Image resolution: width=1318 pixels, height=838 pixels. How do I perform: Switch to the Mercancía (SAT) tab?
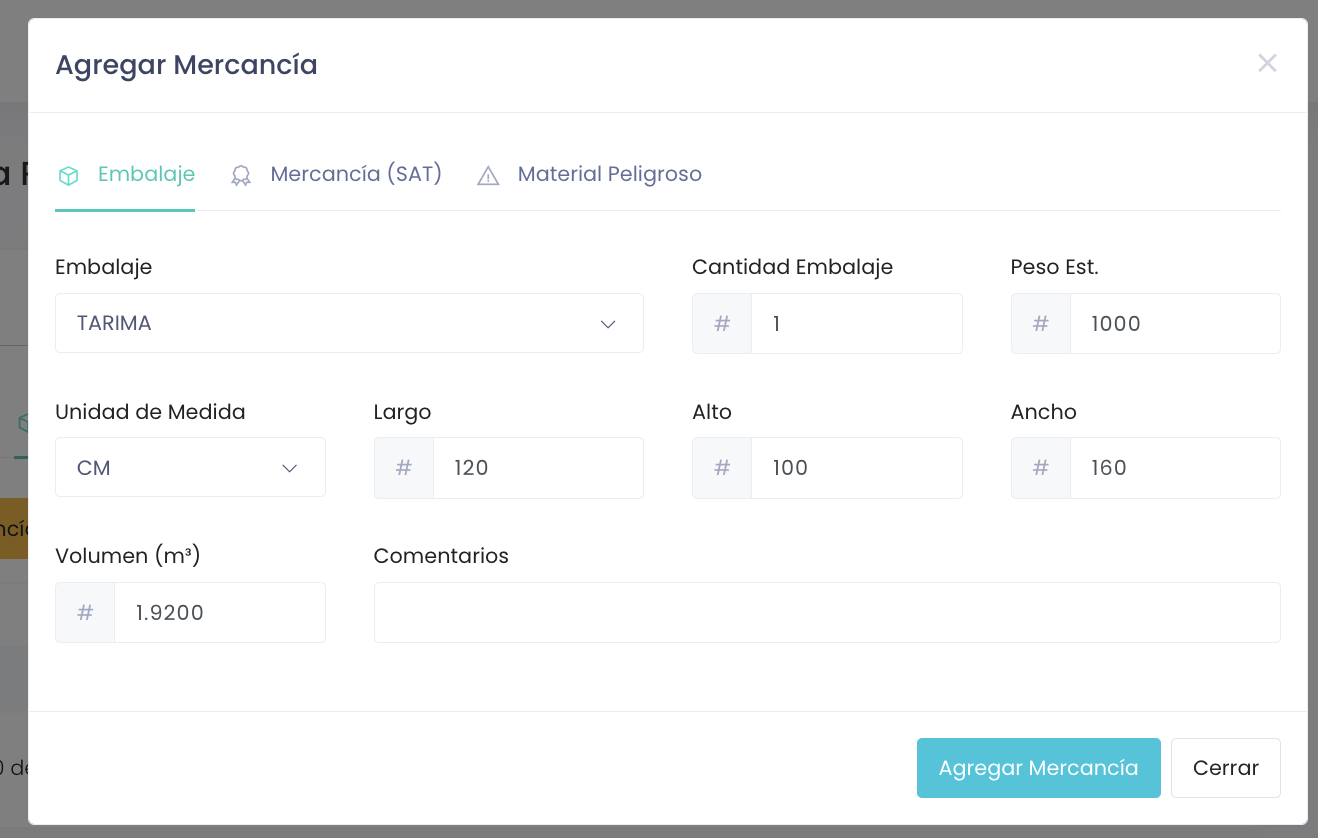coord(355,174)
